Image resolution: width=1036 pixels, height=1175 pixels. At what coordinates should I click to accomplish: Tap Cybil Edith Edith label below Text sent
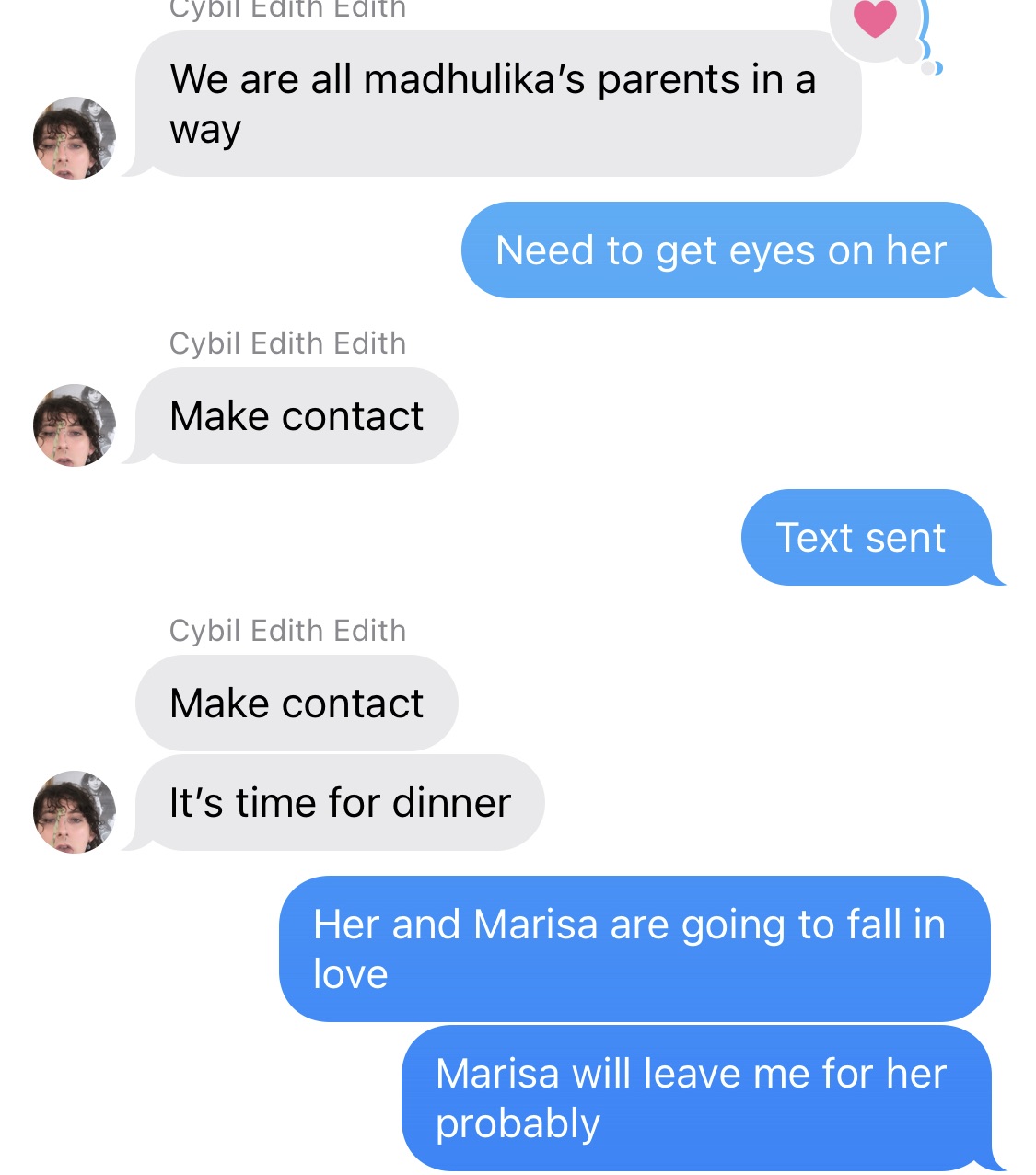[287, 631]
